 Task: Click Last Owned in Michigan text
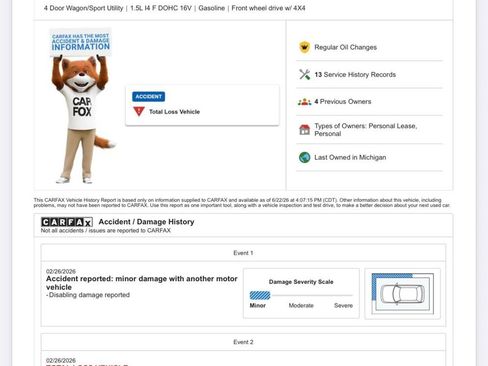click(350, 157)
